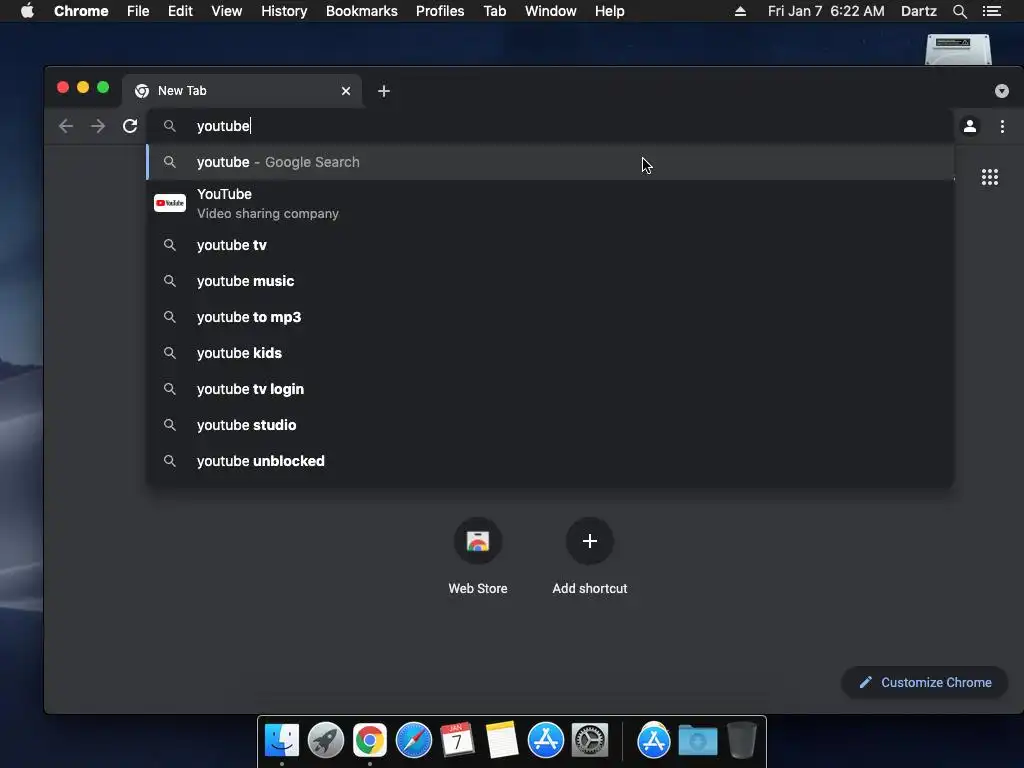Open the Edit menu
1024x768 pixels.
(x=180, y=11)
